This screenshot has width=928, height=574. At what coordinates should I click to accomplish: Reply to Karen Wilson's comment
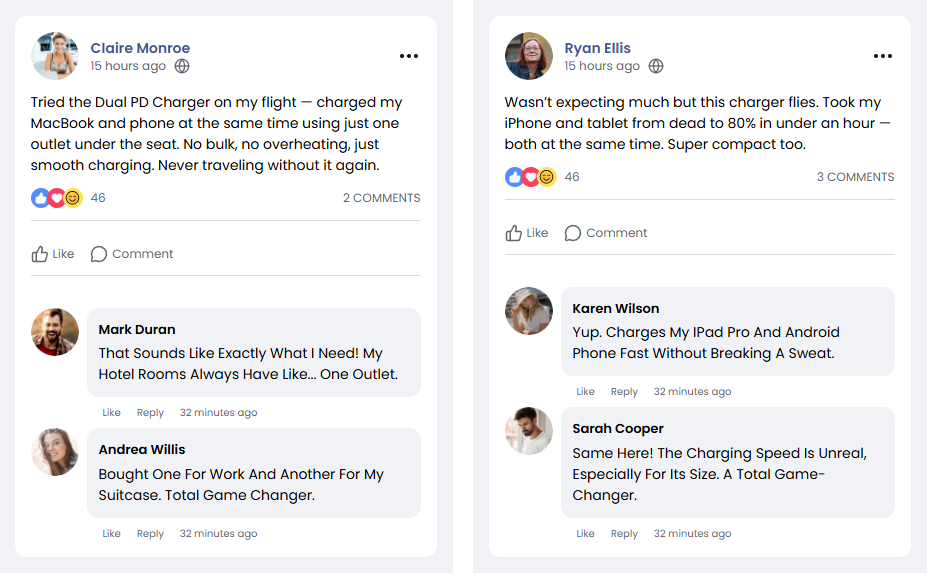pos(624,392)
